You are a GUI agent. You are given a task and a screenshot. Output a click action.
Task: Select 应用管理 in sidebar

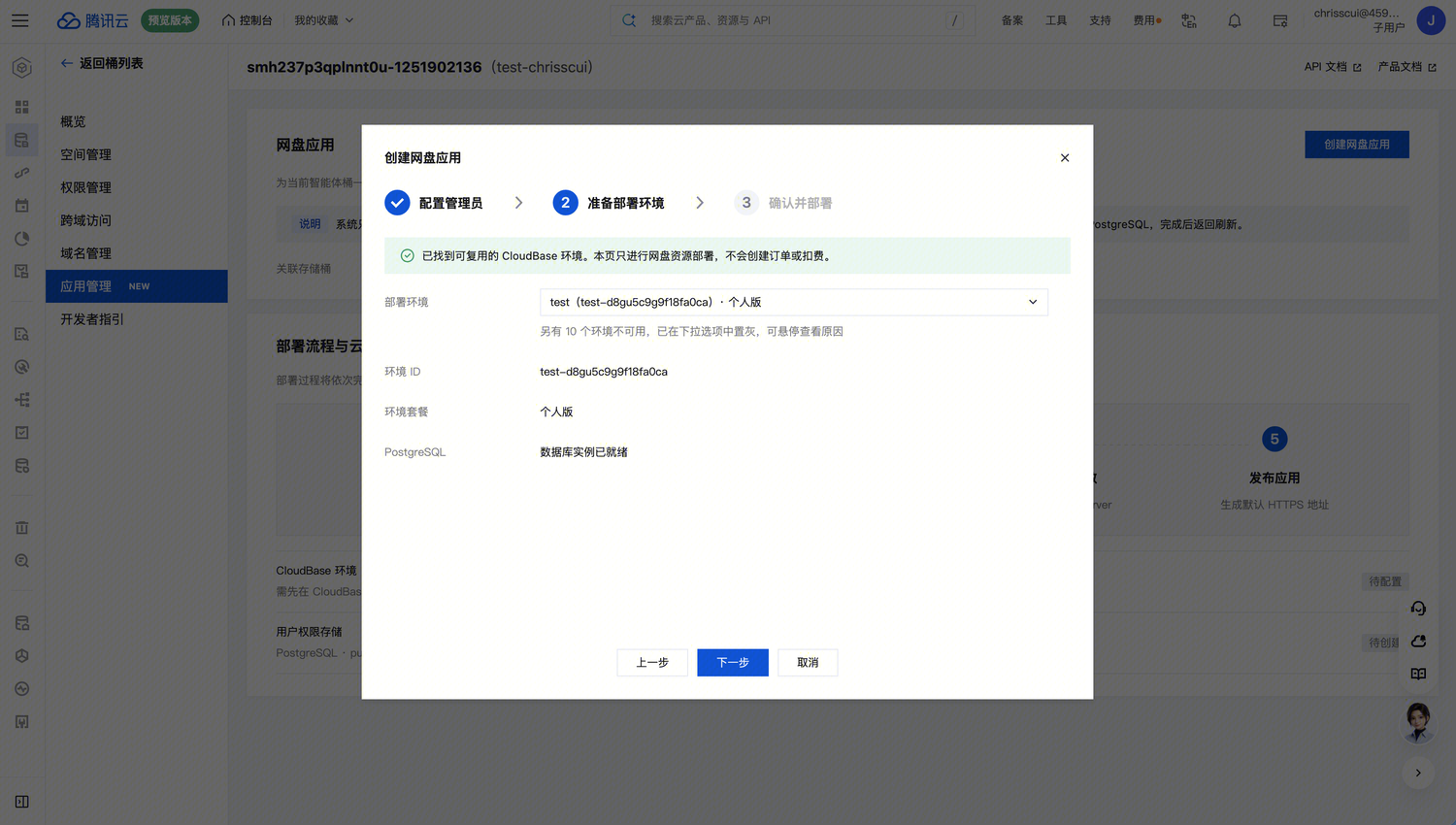click(x=137, y=286)
